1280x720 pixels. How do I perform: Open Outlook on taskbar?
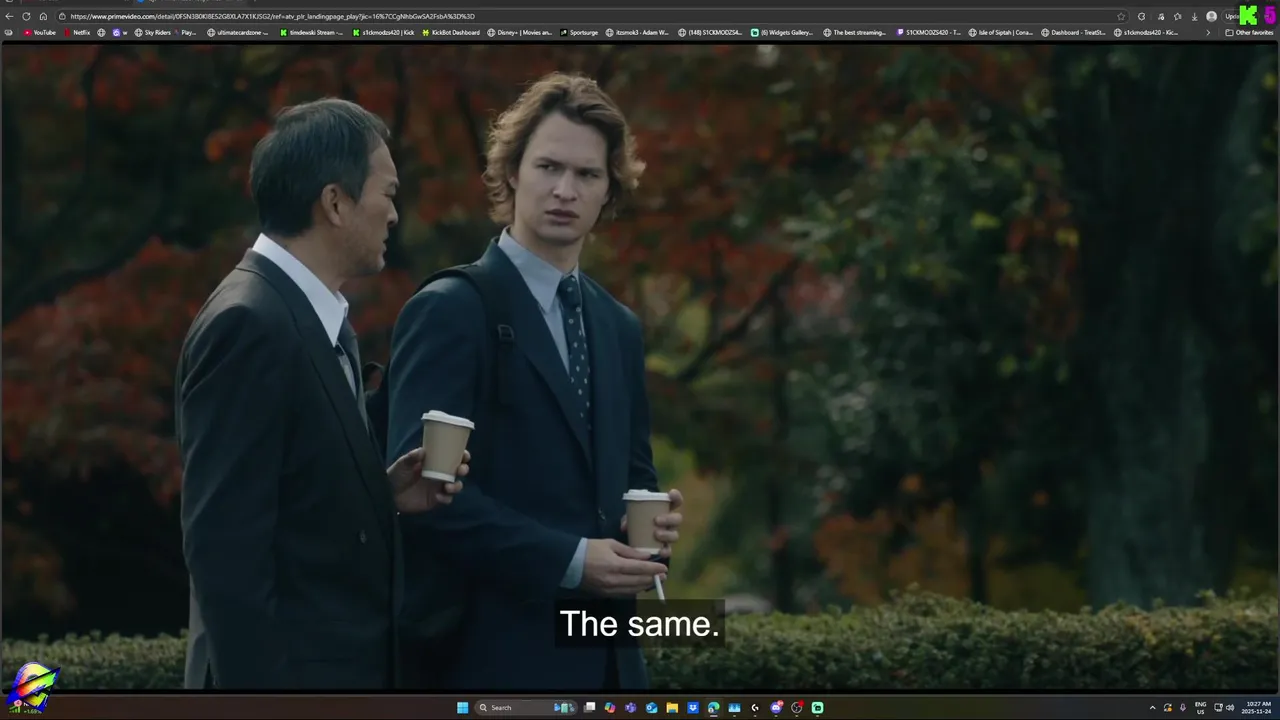click(651, 708)
